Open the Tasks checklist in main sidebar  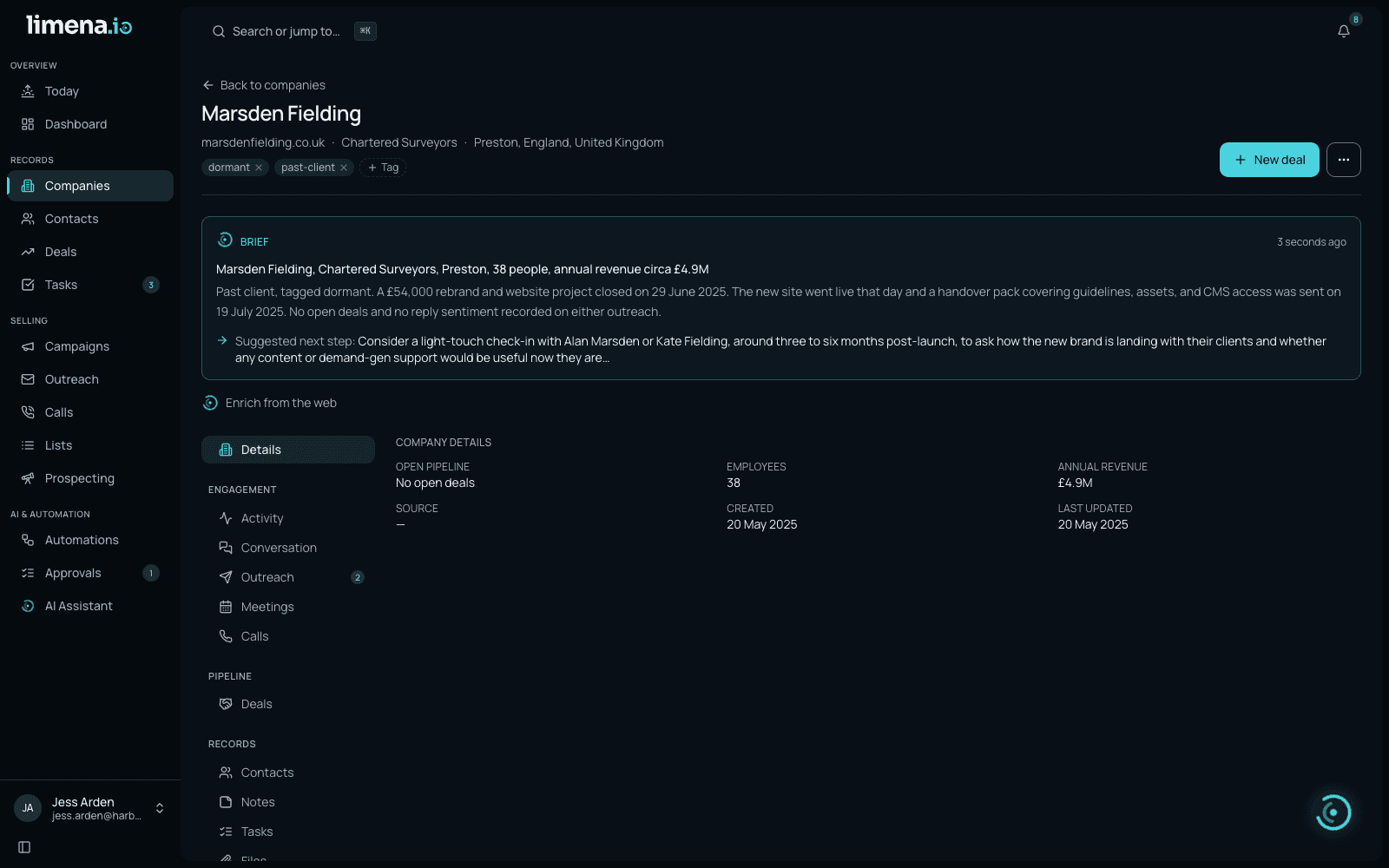90,285
